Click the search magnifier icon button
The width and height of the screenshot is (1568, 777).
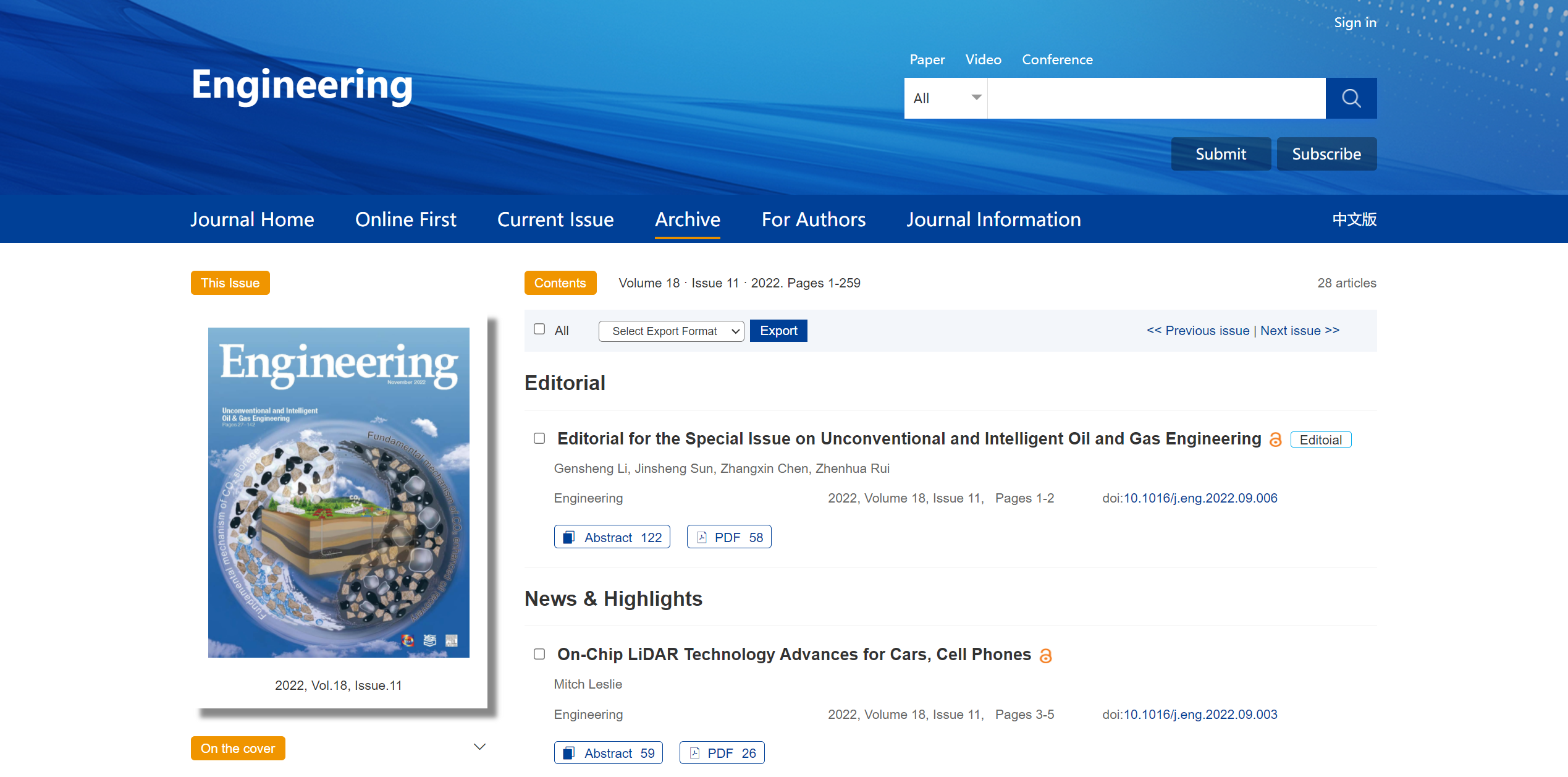(x=1351, y=98)
